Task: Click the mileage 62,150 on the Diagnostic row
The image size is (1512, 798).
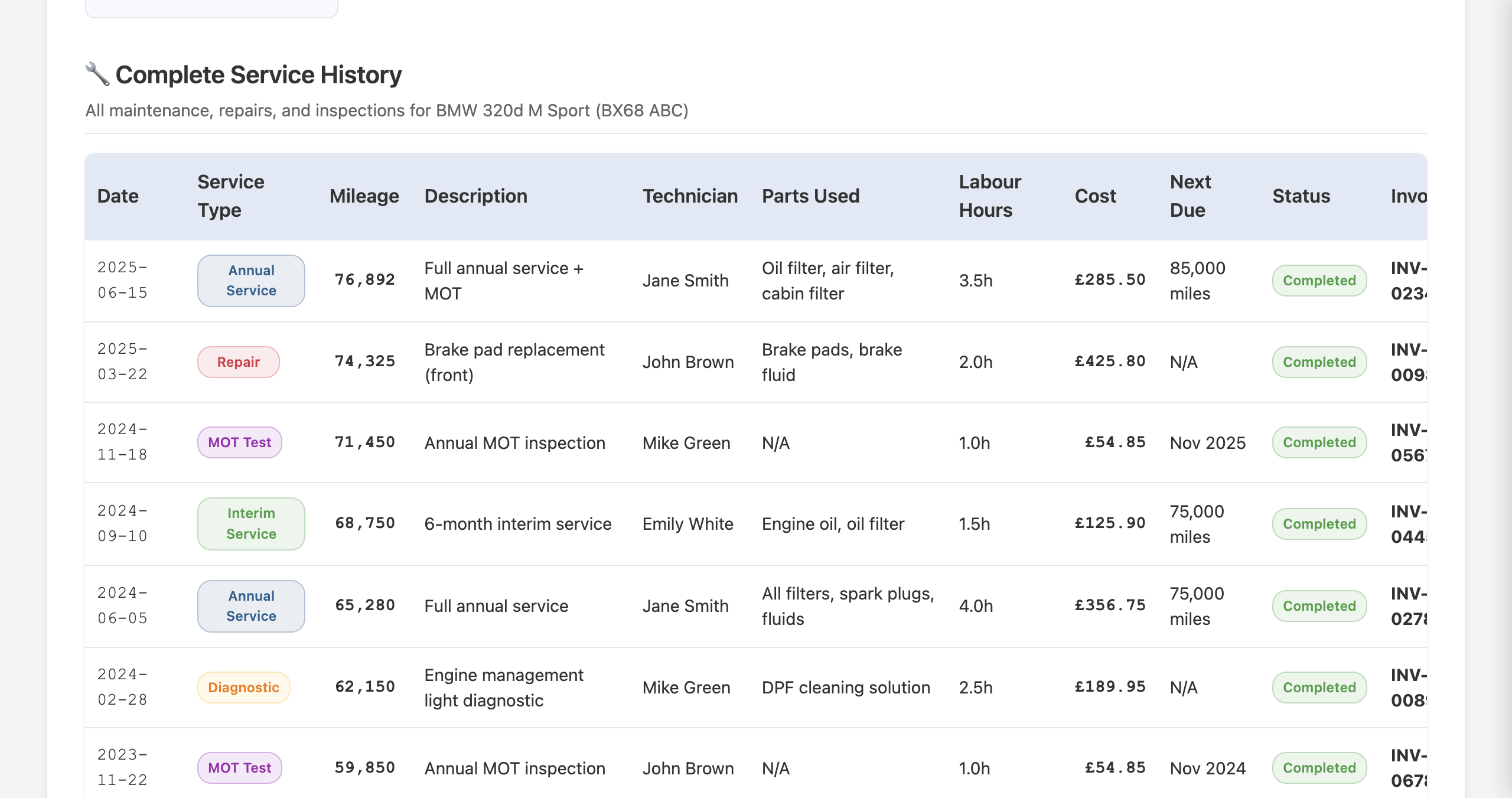Action: tap(365, 687)
